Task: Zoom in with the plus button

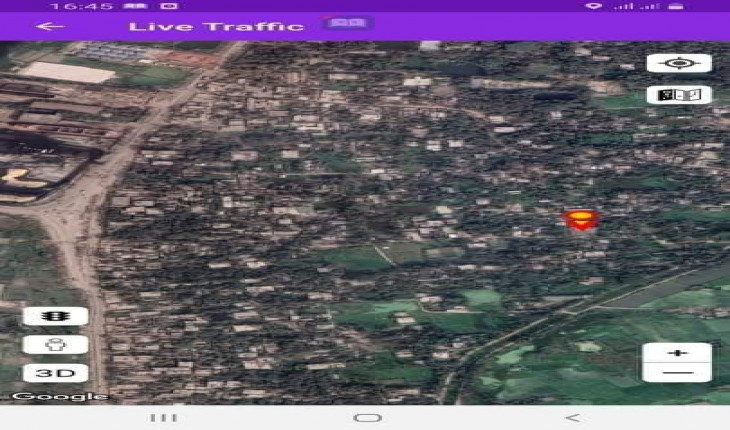Action: click(677, 353)
